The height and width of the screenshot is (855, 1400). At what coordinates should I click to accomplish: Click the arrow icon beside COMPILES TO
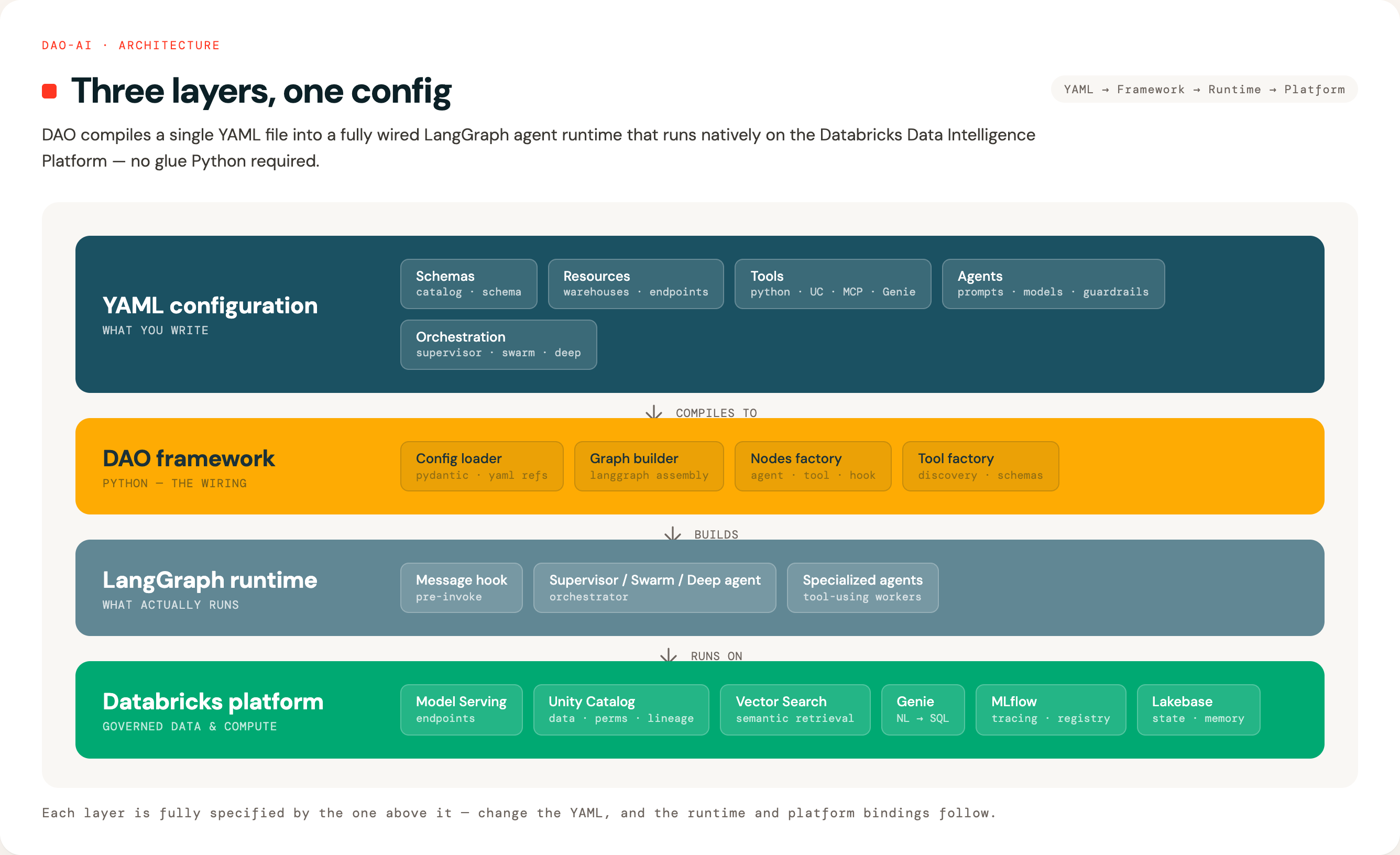(x=653, y=412)
